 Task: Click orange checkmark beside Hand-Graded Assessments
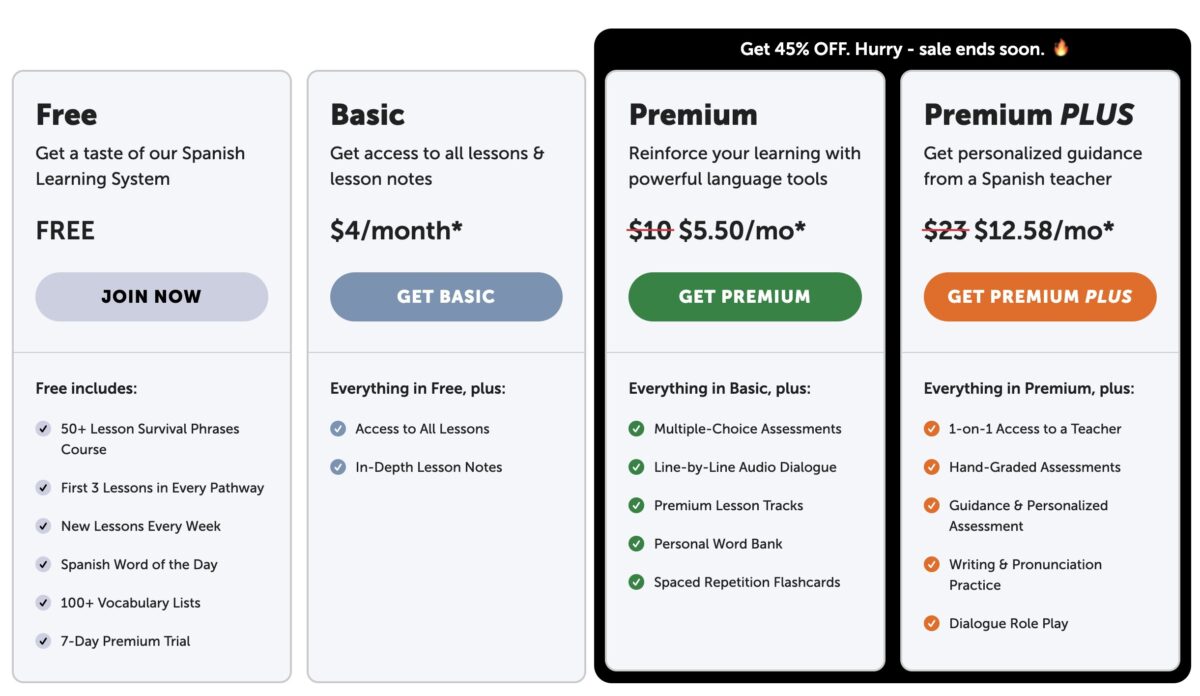coord(931,467)
